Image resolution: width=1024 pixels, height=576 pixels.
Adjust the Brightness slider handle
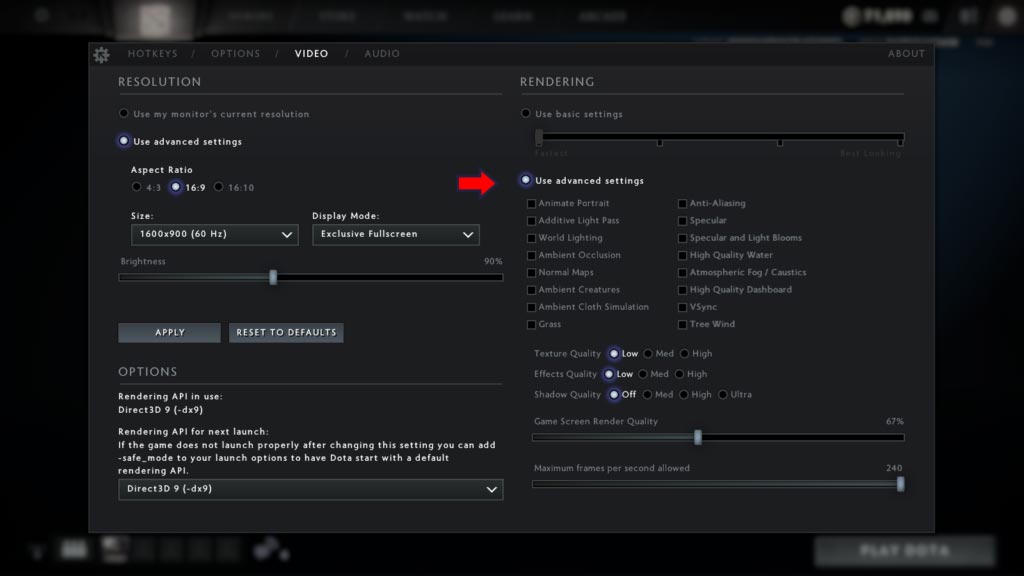coord(273,277)
